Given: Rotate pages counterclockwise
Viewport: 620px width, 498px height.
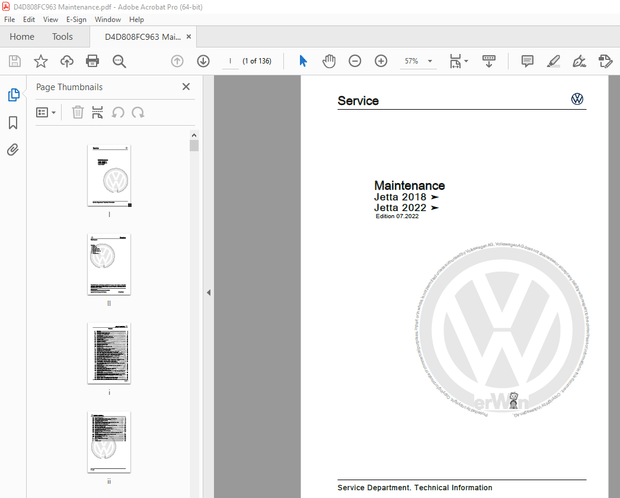Looking at the screenshot, I should tap(118, 113).
